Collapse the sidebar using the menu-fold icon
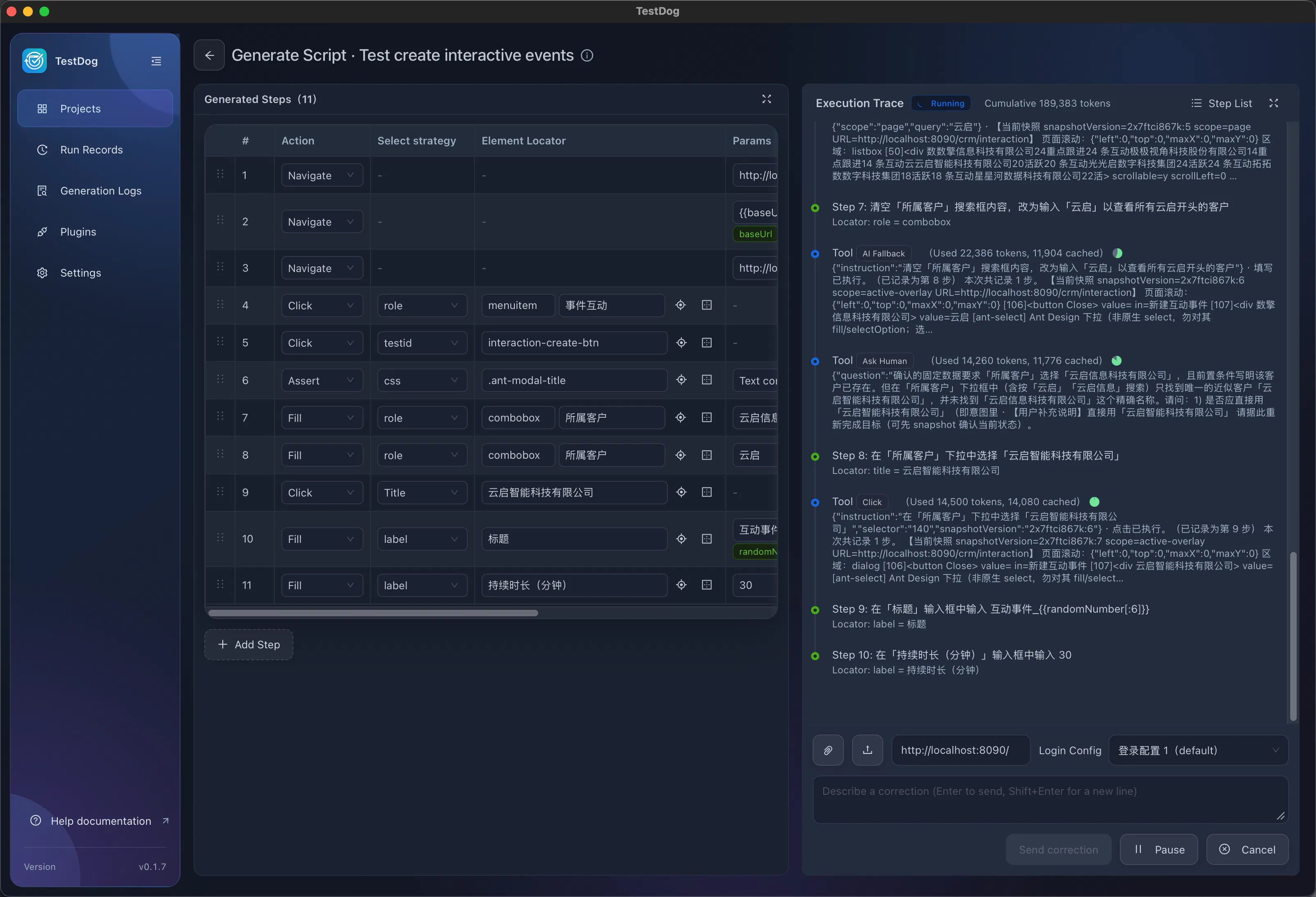This screenshot has width=1316, height=897. (x=156, y=61)
